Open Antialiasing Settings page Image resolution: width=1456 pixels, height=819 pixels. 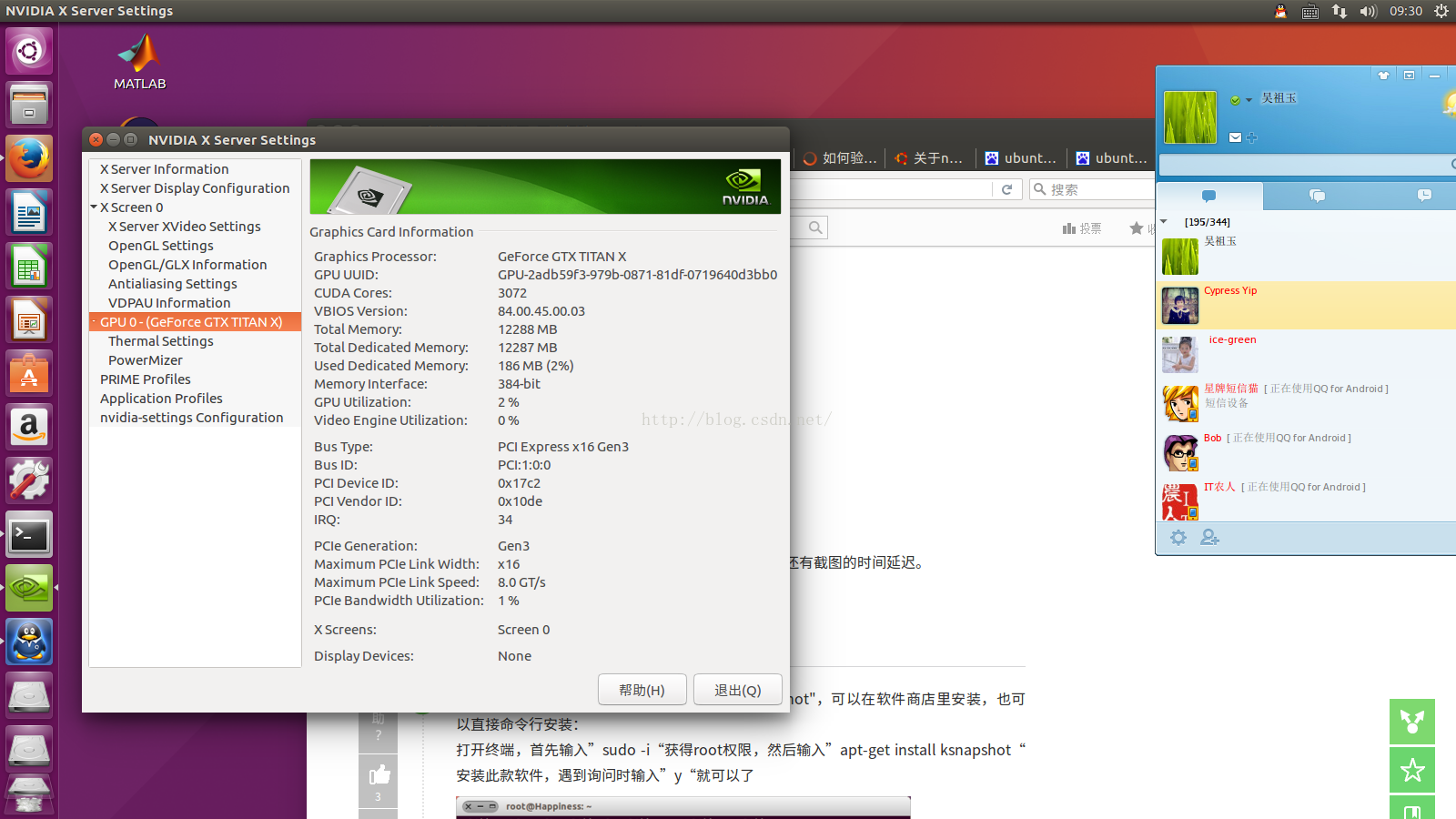coord(173,284)
